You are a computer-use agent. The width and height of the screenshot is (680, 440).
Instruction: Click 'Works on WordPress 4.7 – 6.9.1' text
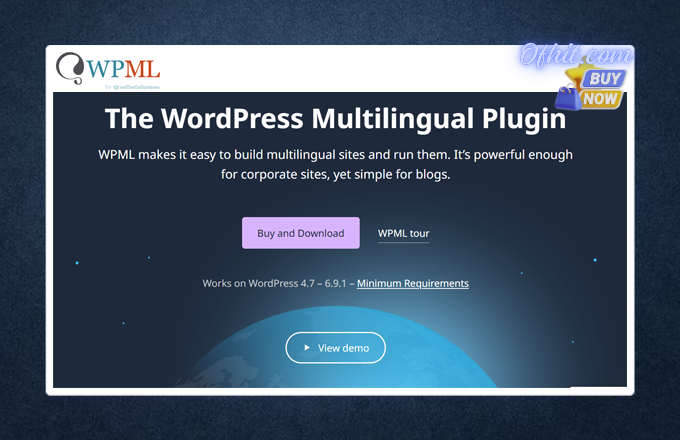(274, 284)
